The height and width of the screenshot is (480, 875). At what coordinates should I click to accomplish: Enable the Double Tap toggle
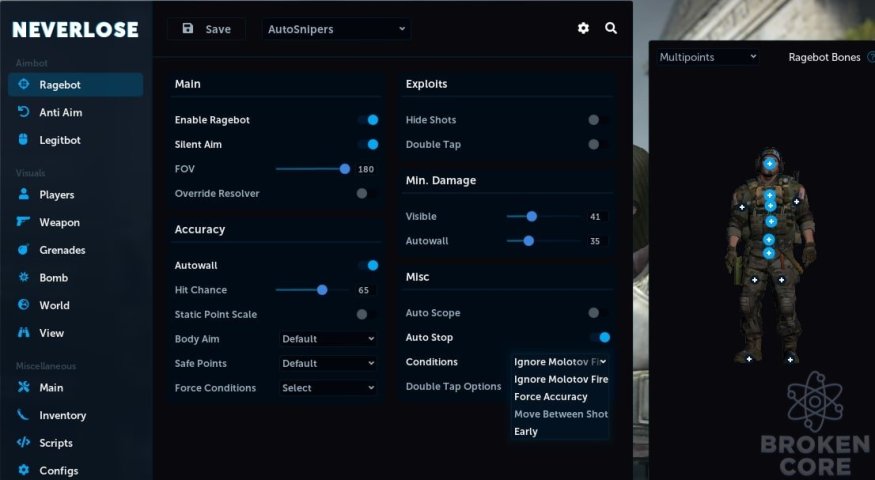pyautogui.click(x=598, y=145)
